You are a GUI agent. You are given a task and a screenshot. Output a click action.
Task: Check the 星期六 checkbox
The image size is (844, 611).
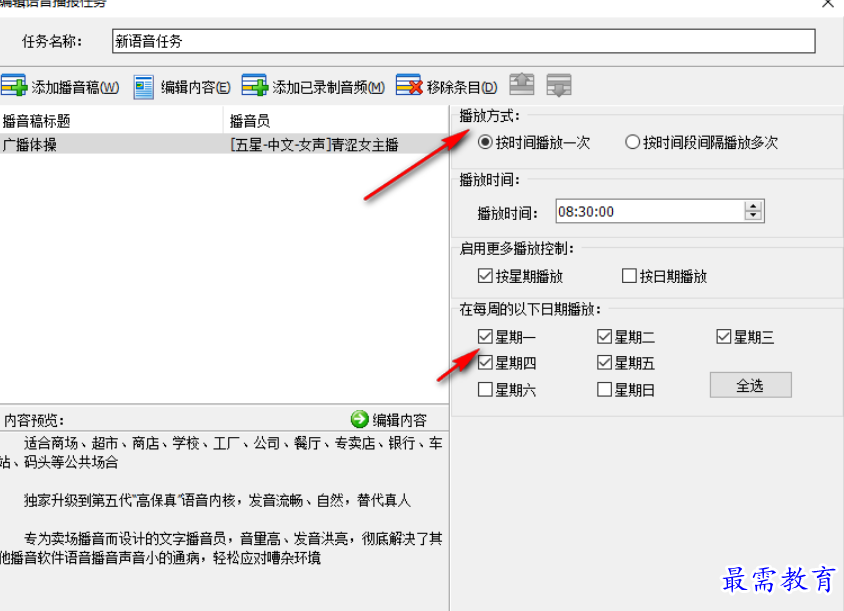pos(485,389)
